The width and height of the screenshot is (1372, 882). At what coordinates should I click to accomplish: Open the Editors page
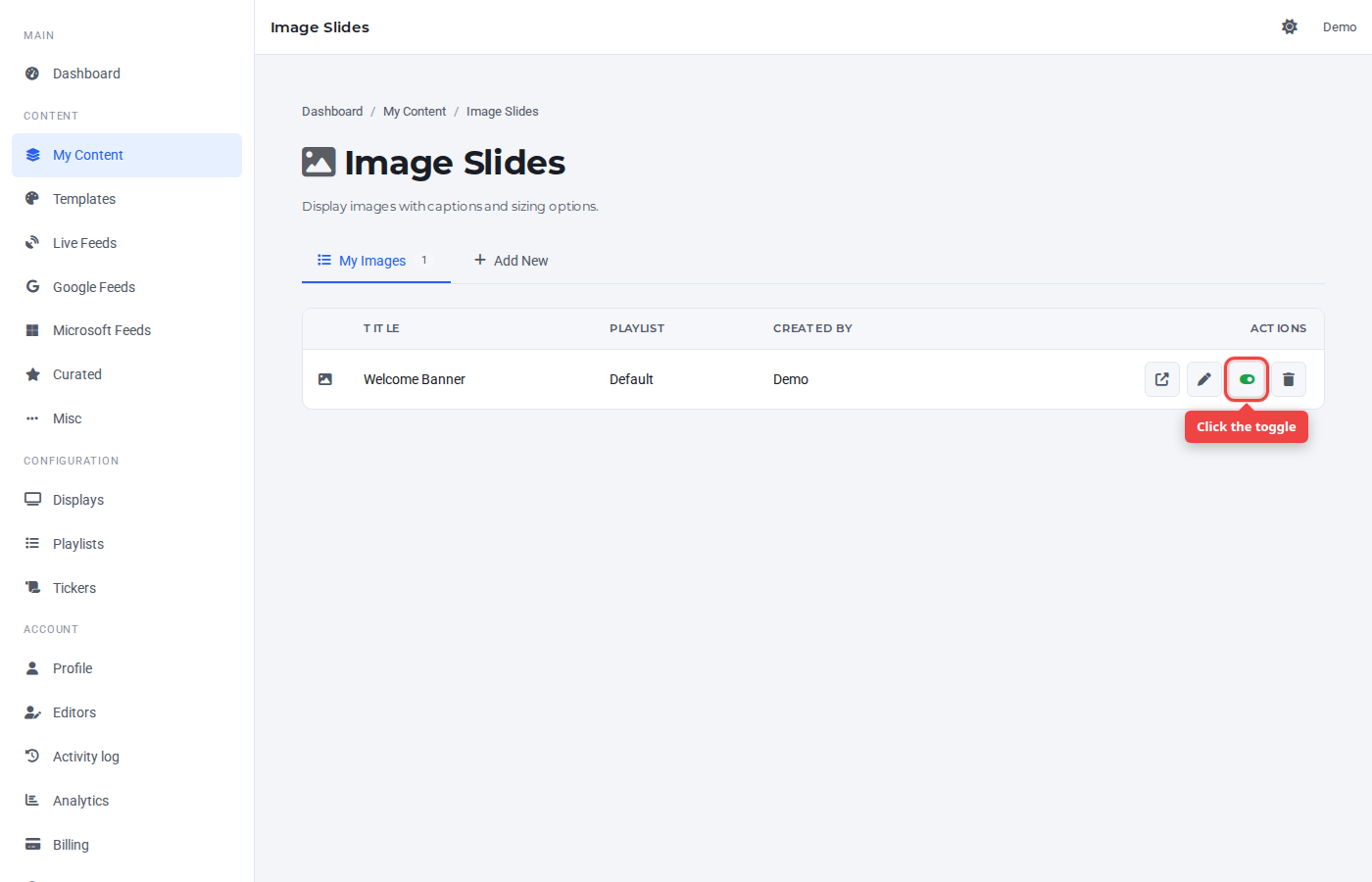pyautogui.click(x=126, y=712)
